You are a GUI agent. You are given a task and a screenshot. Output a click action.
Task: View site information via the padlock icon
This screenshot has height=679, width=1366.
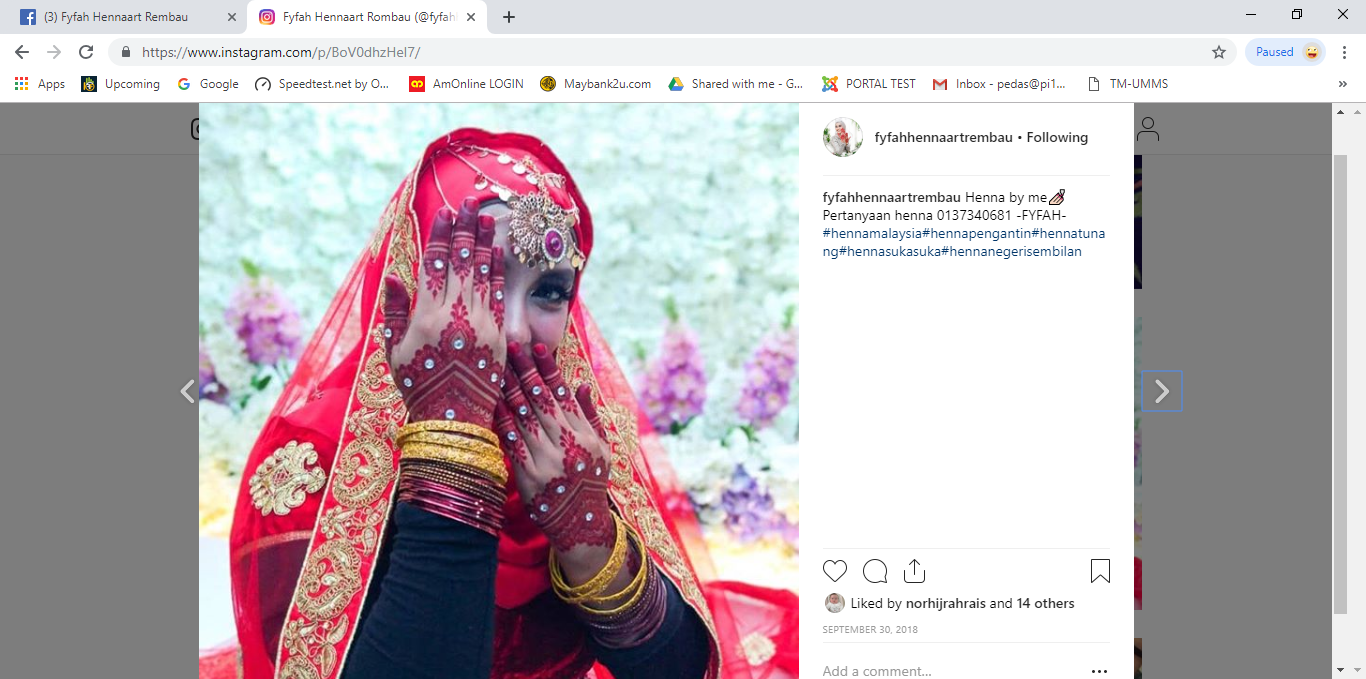[126, 52]
